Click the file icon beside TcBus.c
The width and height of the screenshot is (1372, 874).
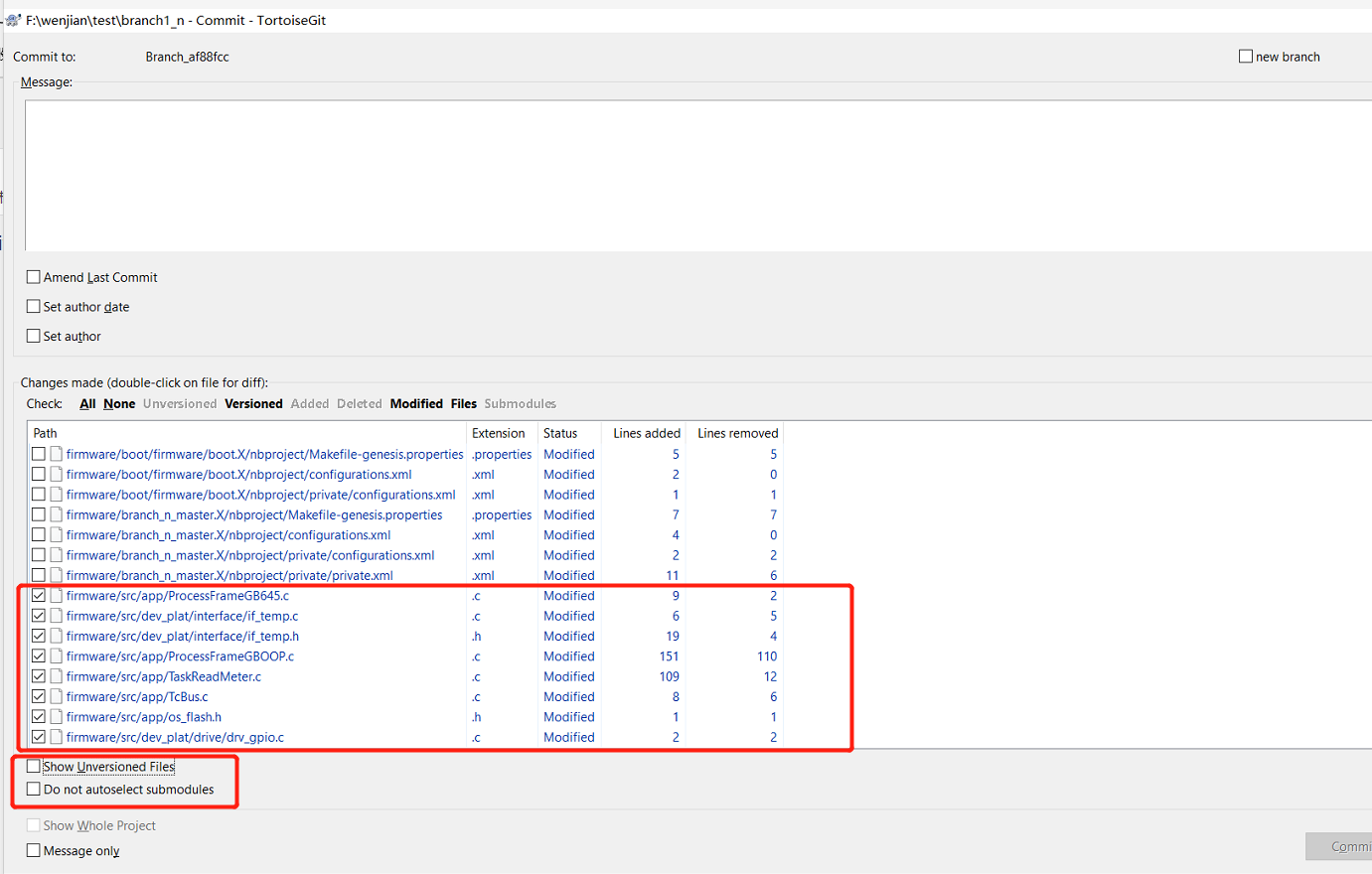pos(55,696)
